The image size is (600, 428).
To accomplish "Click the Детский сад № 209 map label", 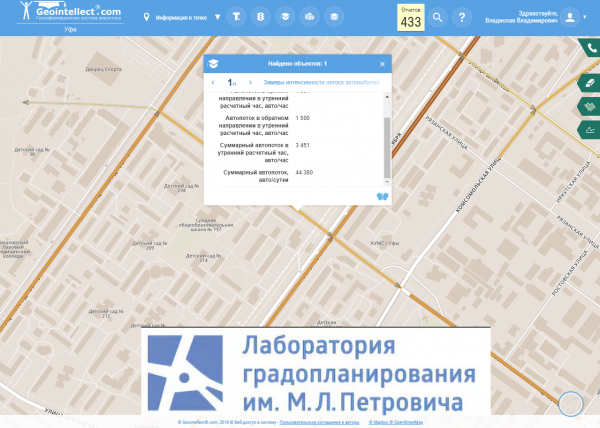I will [150, 246].
